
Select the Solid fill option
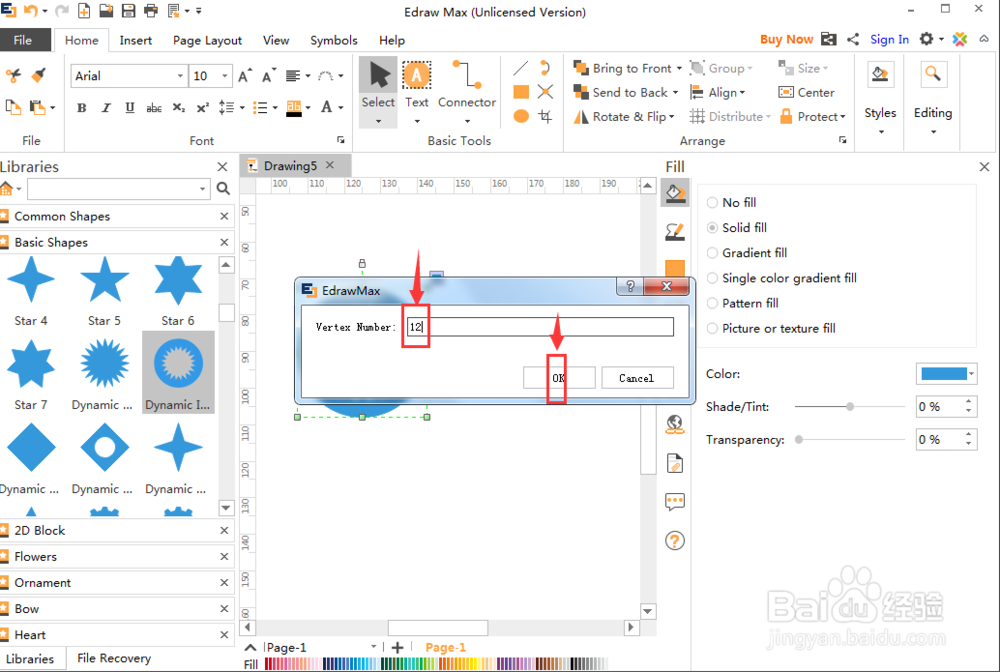point(737,228)
